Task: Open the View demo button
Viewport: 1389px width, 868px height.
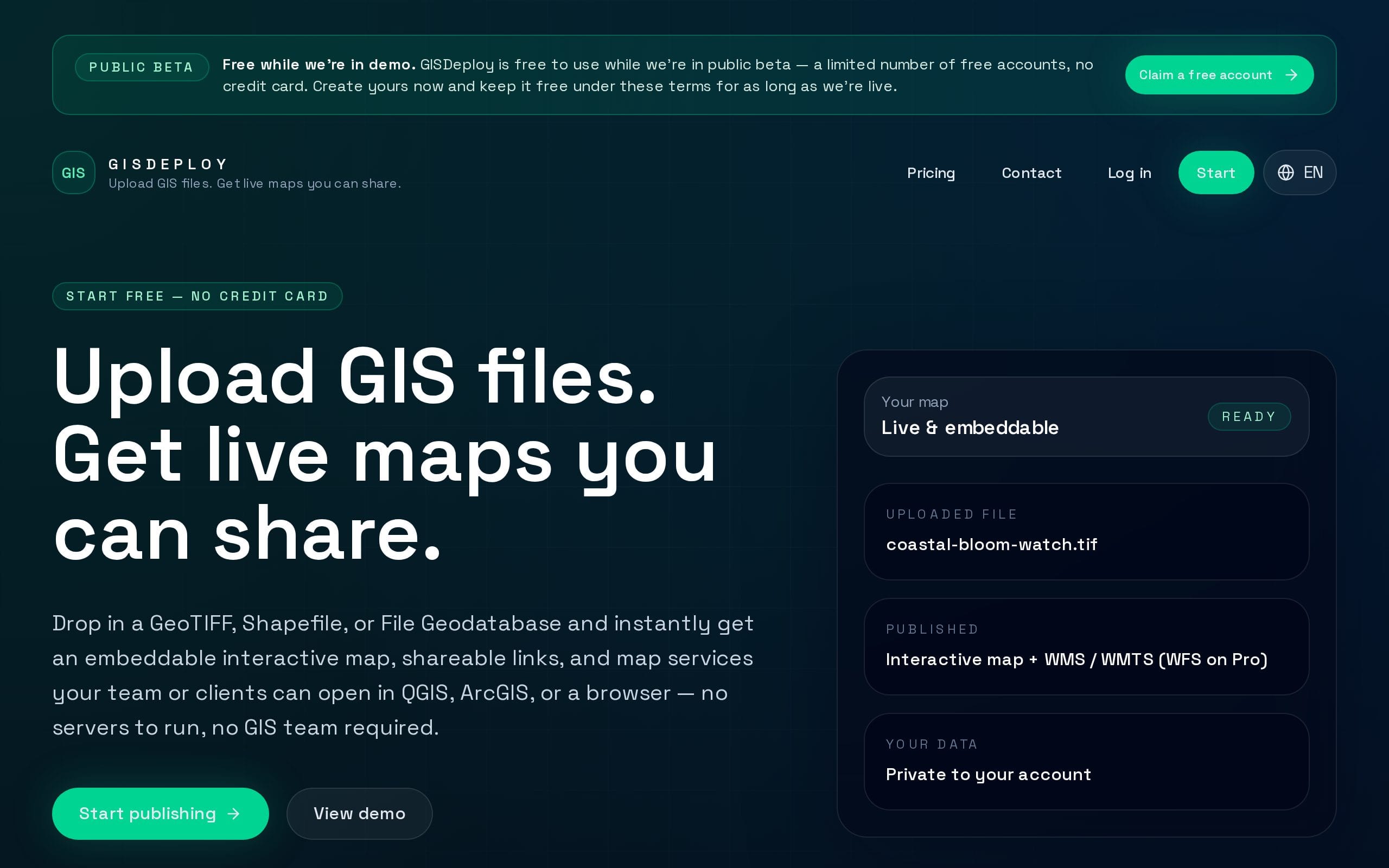Action: pos(359,813)
